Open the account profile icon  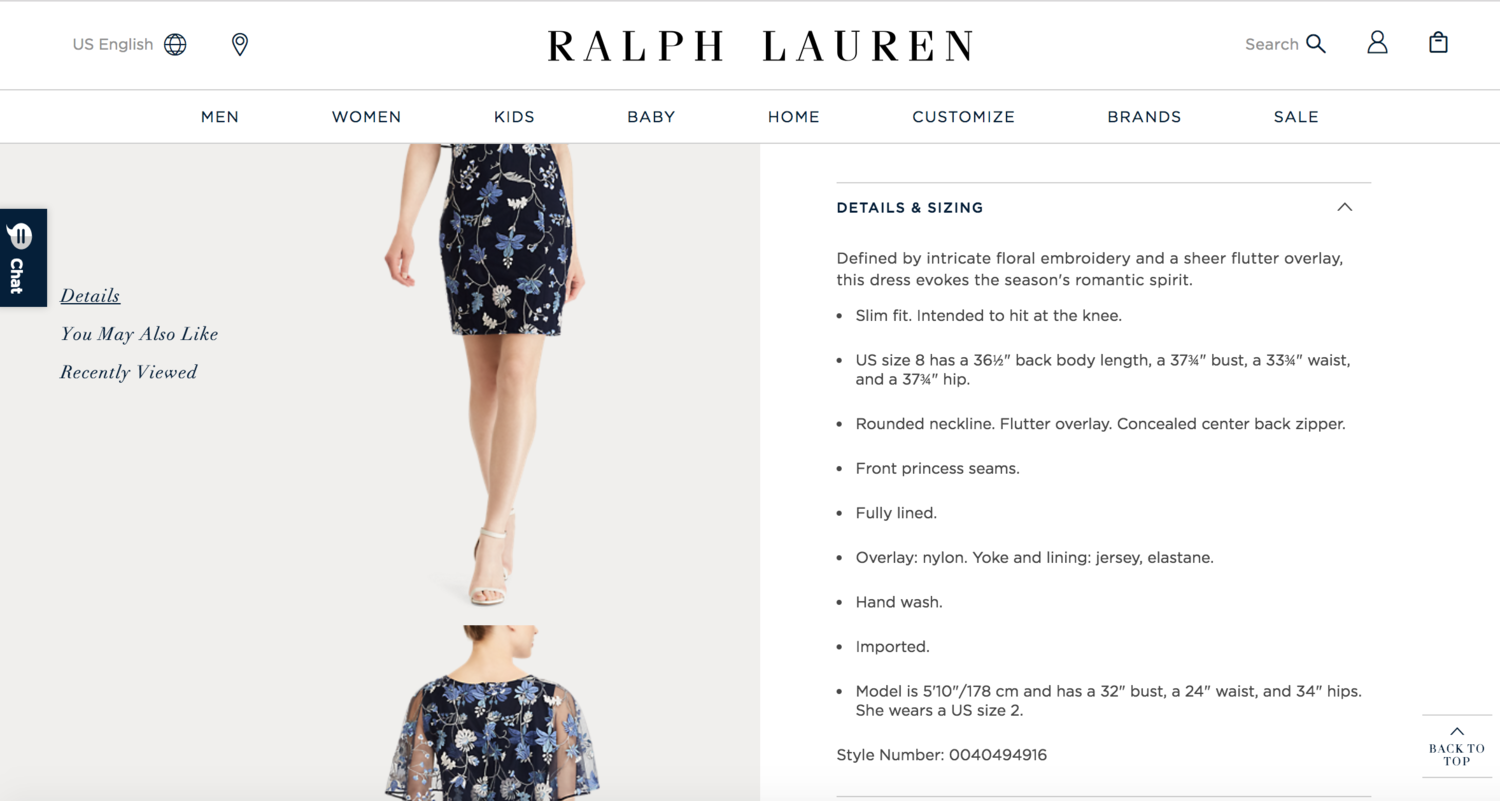(1377, 42)
